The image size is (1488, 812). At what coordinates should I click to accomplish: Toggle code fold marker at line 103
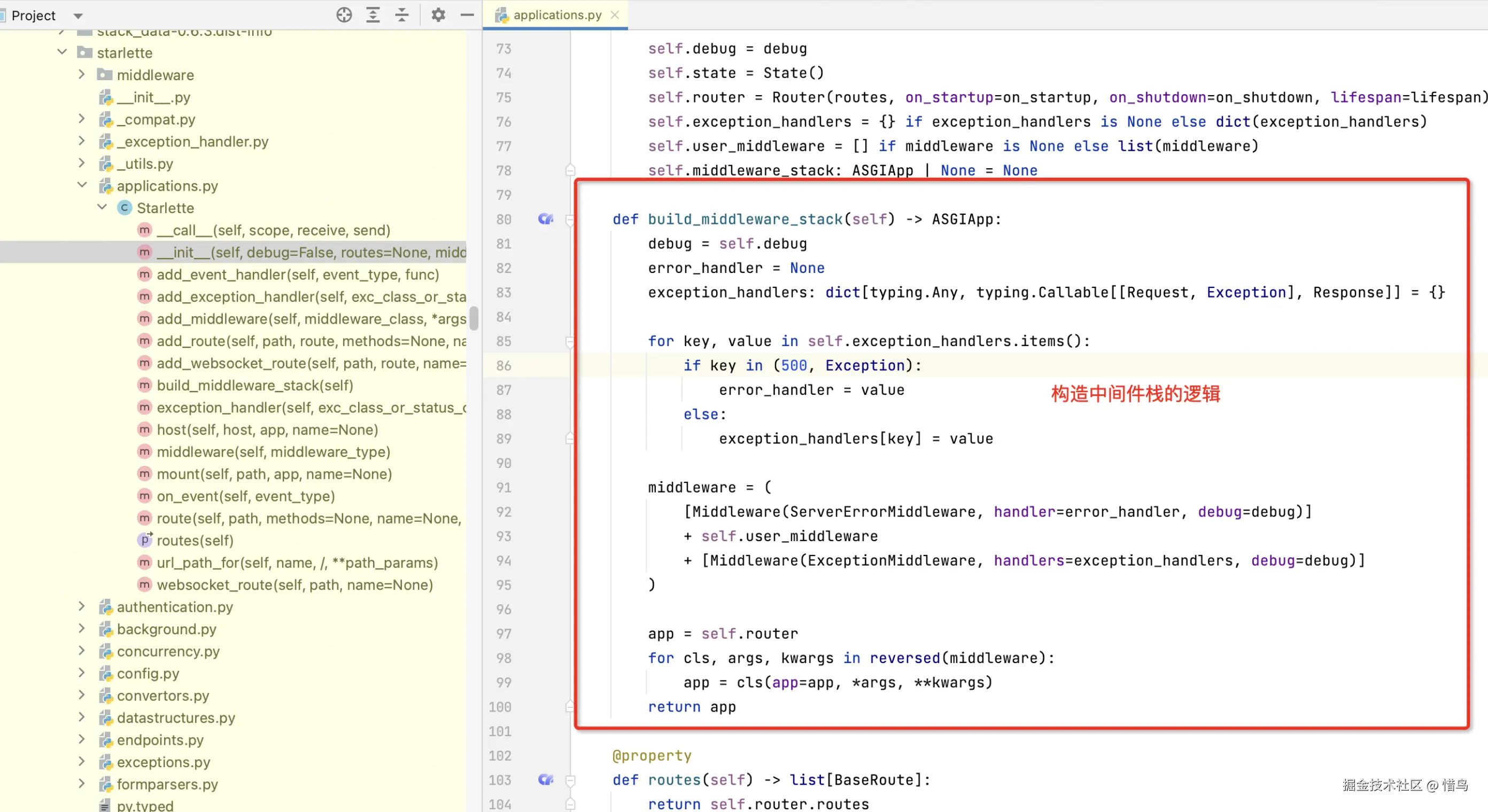point(570,780)
